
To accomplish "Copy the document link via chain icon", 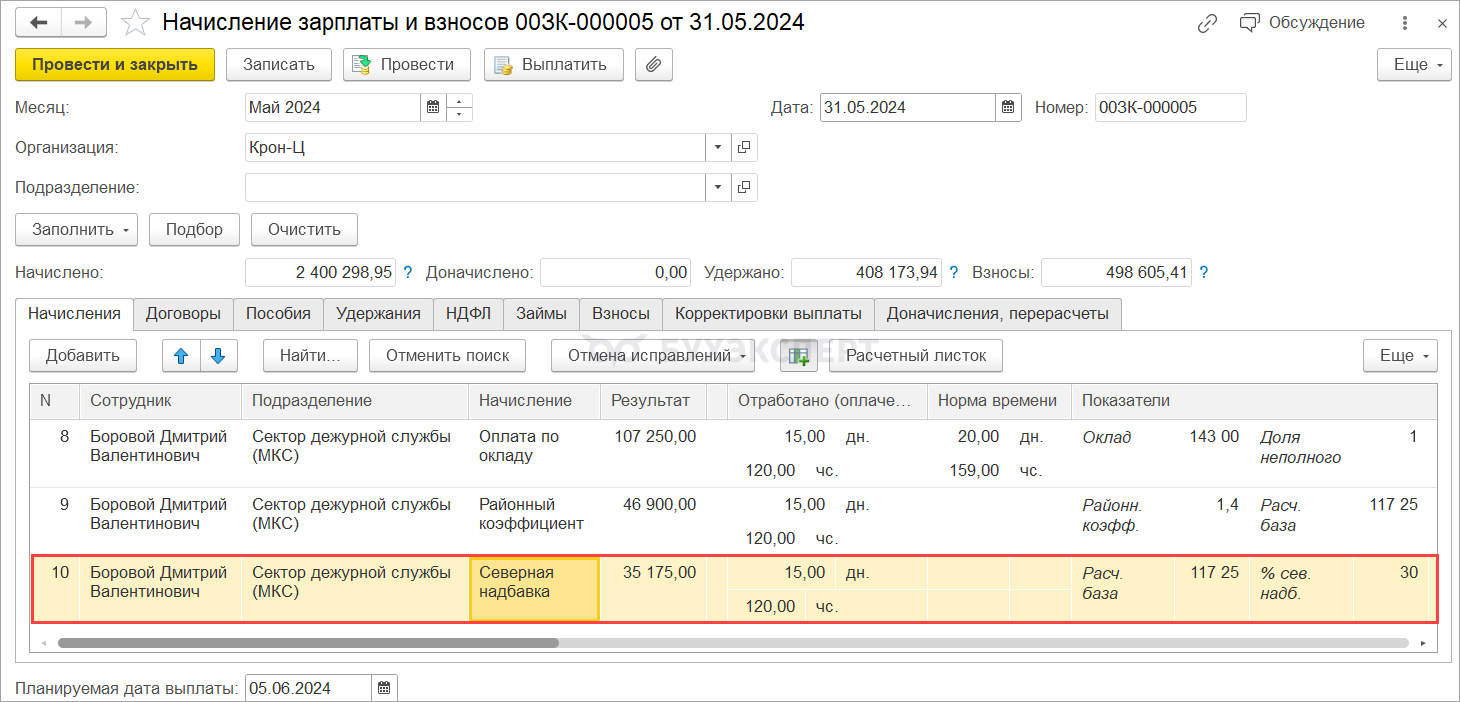I will coord(1207,22).
